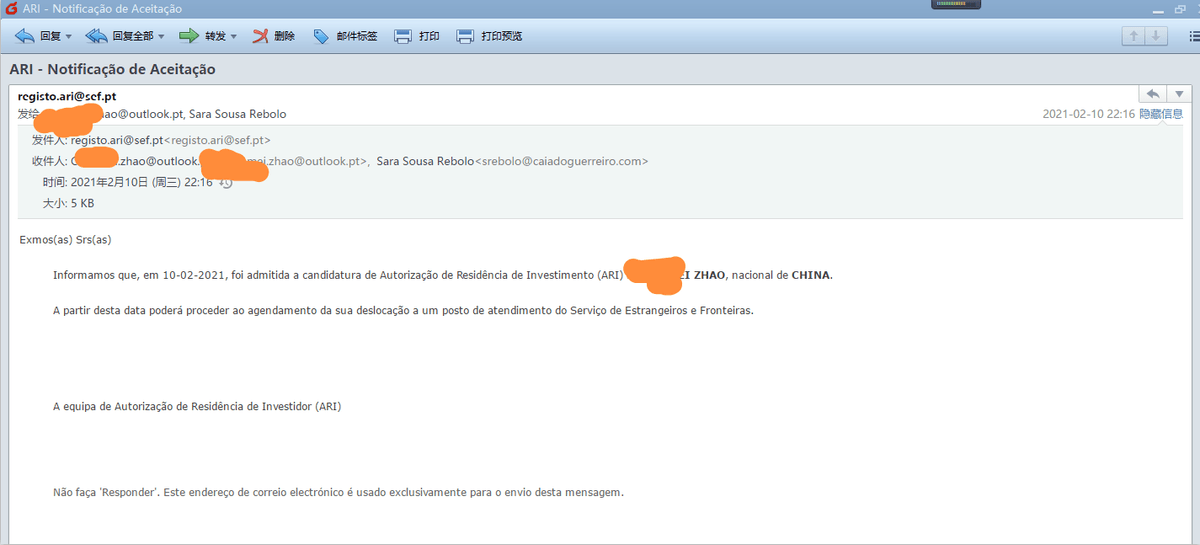Click recipient Sara Sousa Rebolo in 收件人 row
Image resolution: width=1200 pixels, height=545 pixels.
coord(425,161)
